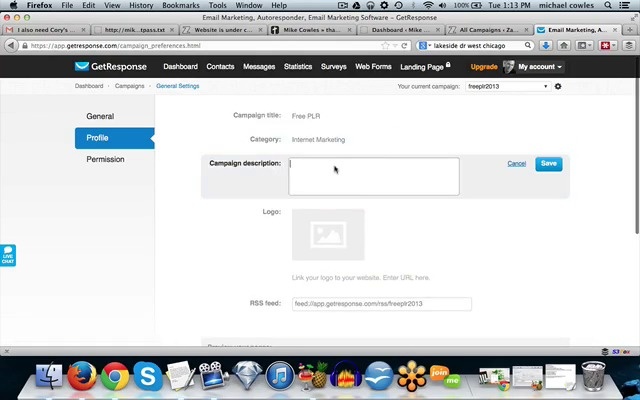Viewport: 640px width, 400px height.
Task: Click General Settings in breadcrumb
Action: [178, 86]
